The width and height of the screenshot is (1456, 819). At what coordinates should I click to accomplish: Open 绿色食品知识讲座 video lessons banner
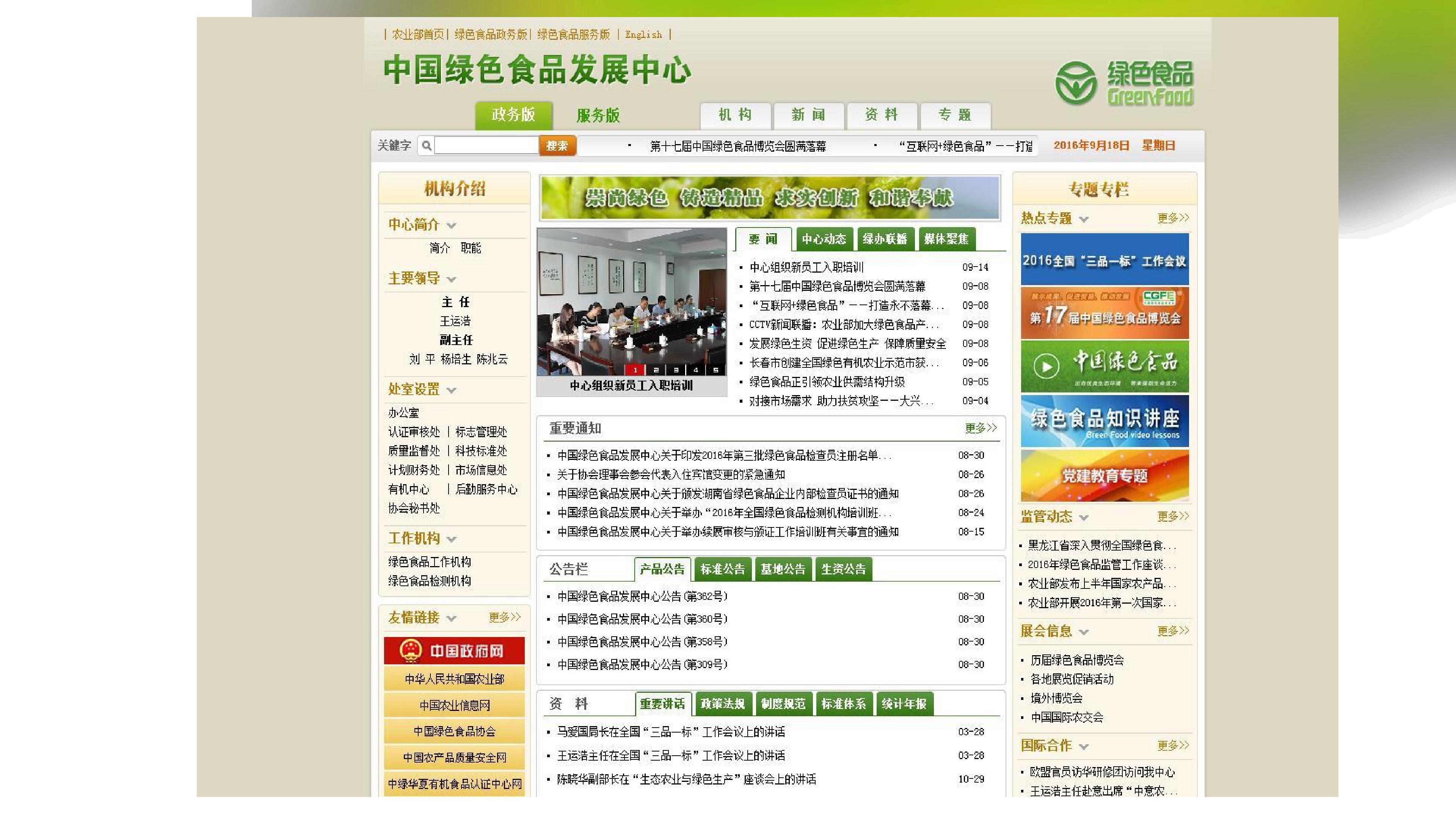coord(1105,421)
